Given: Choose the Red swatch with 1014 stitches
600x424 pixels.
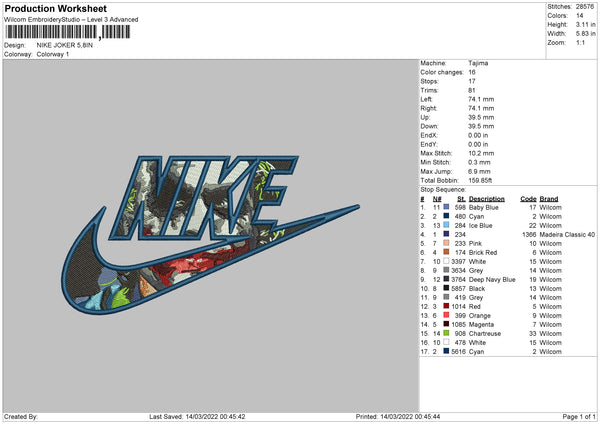Looking at the screenshot, I should (x=446, y=306).
